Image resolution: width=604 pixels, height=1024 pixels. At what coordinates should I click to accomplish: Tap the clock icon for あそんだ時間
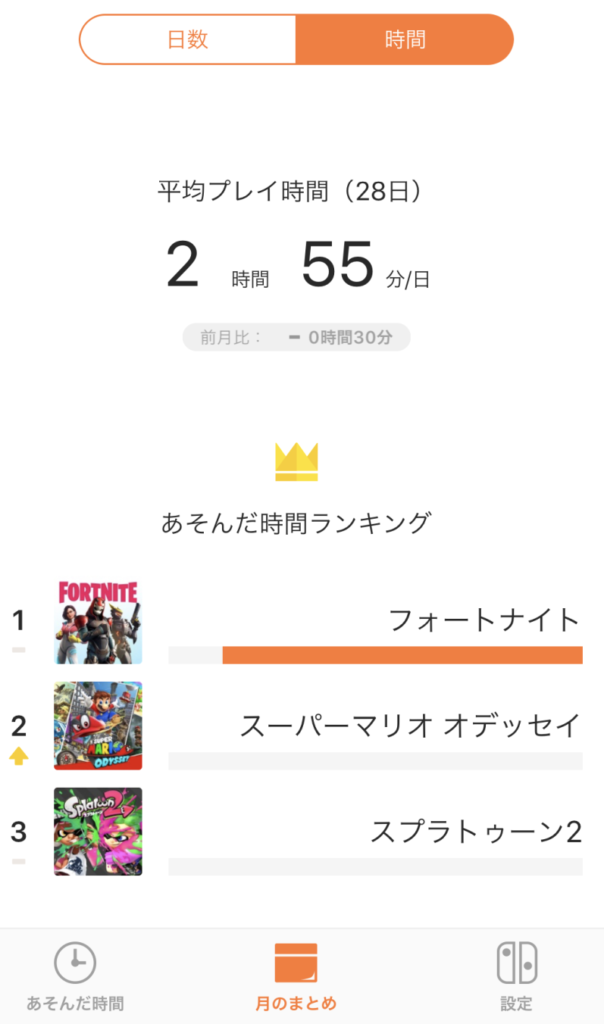(75, 963)
